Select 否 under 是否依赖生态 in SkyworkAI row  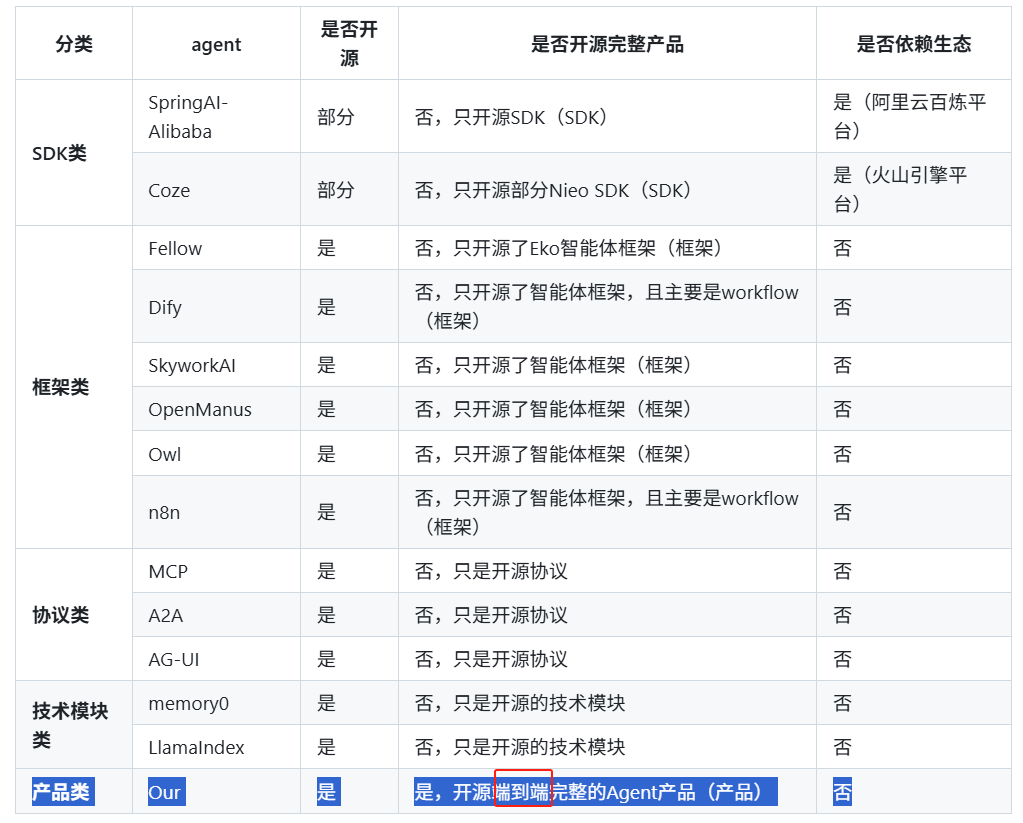842,365
